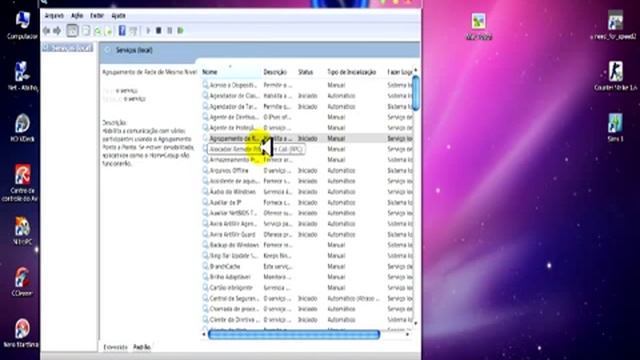Open the Exibir menu
The width and height of the screenshot is (640, 360).
[x=97, y=16]
